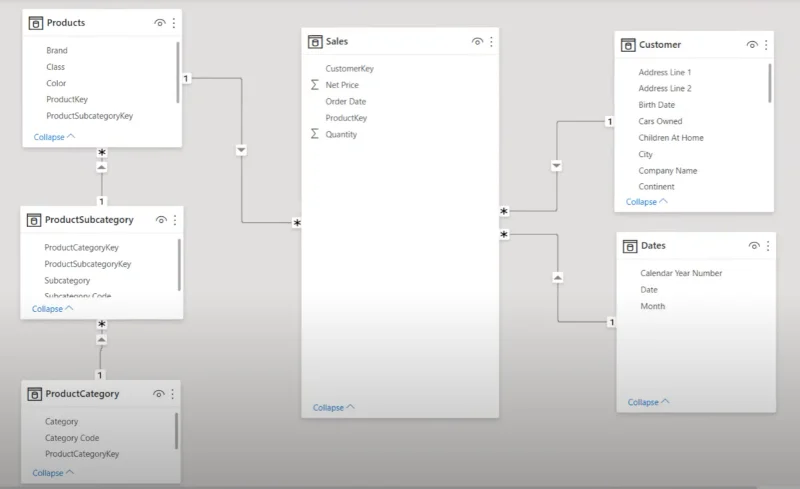Select Category Code in ProductCategory
The height and width of the screenshot is (489, 800).
click(72, 438)
